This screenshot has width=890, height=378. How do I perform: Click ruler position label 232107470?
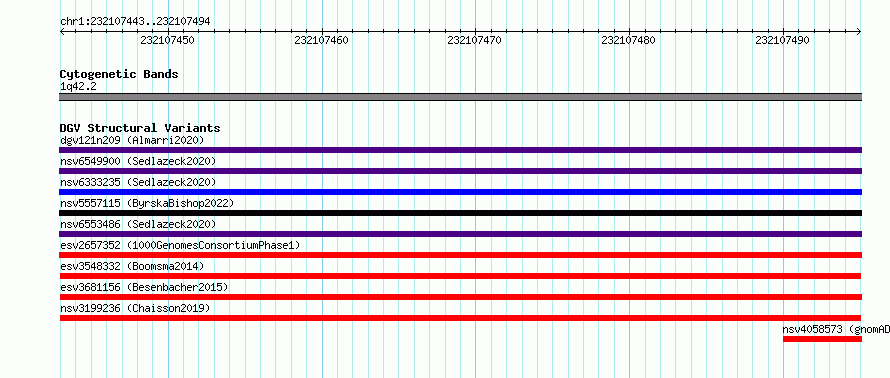[475, 40]
